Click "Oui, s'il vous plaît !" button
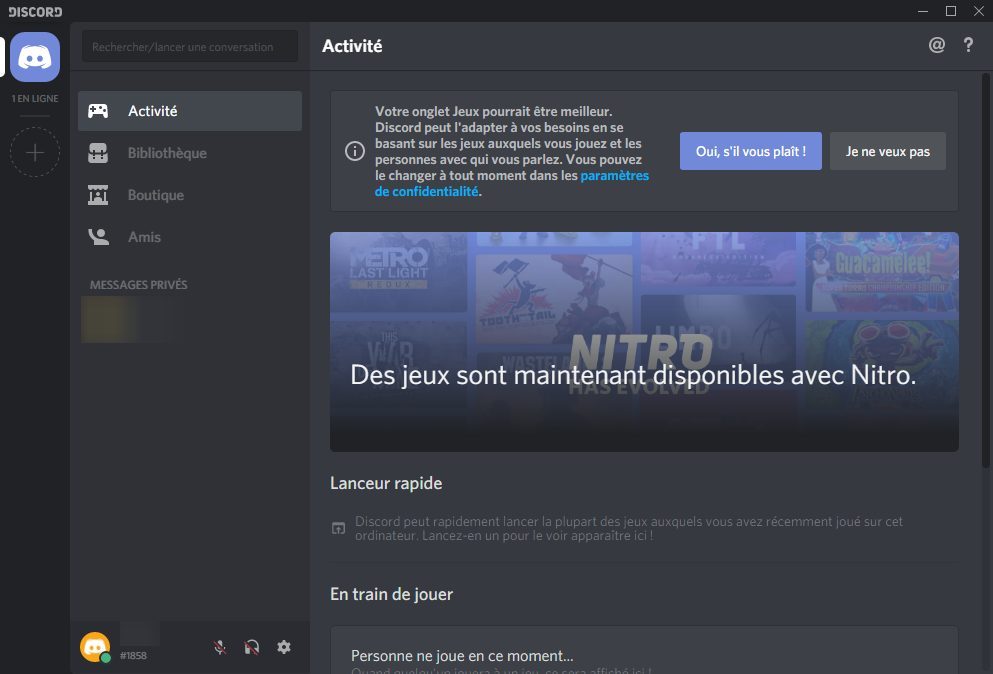 coord(750,151)
